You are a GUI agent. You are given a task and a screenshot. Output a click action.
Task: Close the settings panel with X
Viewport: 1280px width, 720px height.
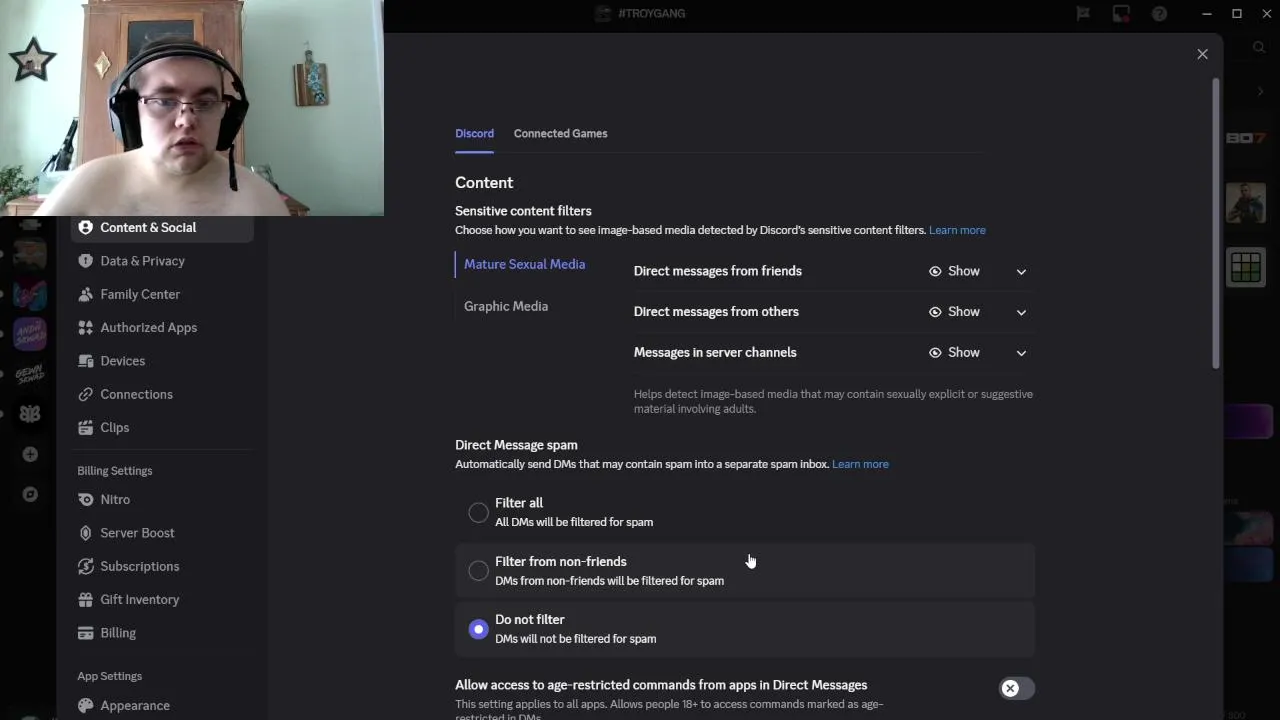coord(1202,54)
